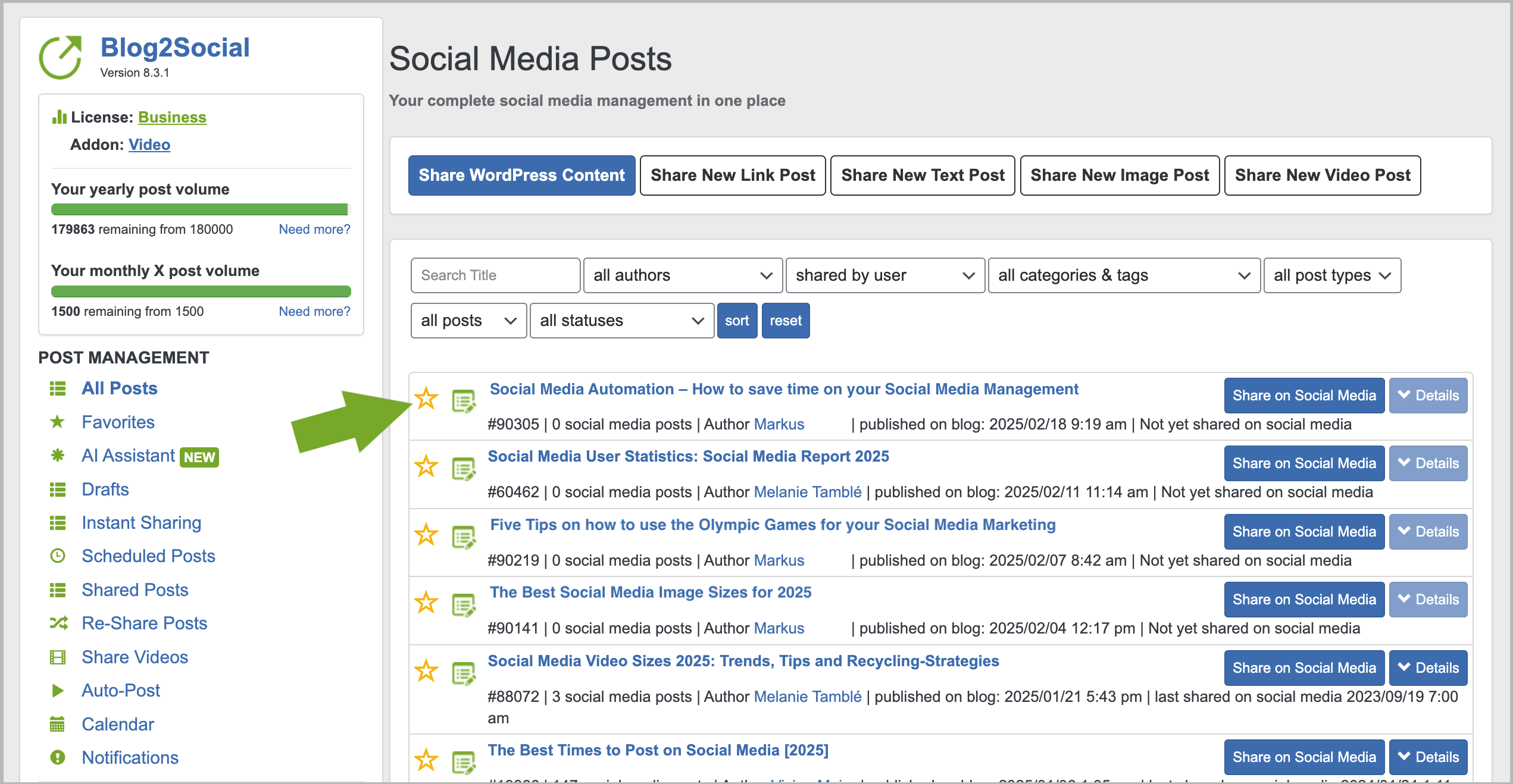Click the monthly X post volume bar
Image resolution: width=1513 pixels, height=784 pixels.
point(201,291)
